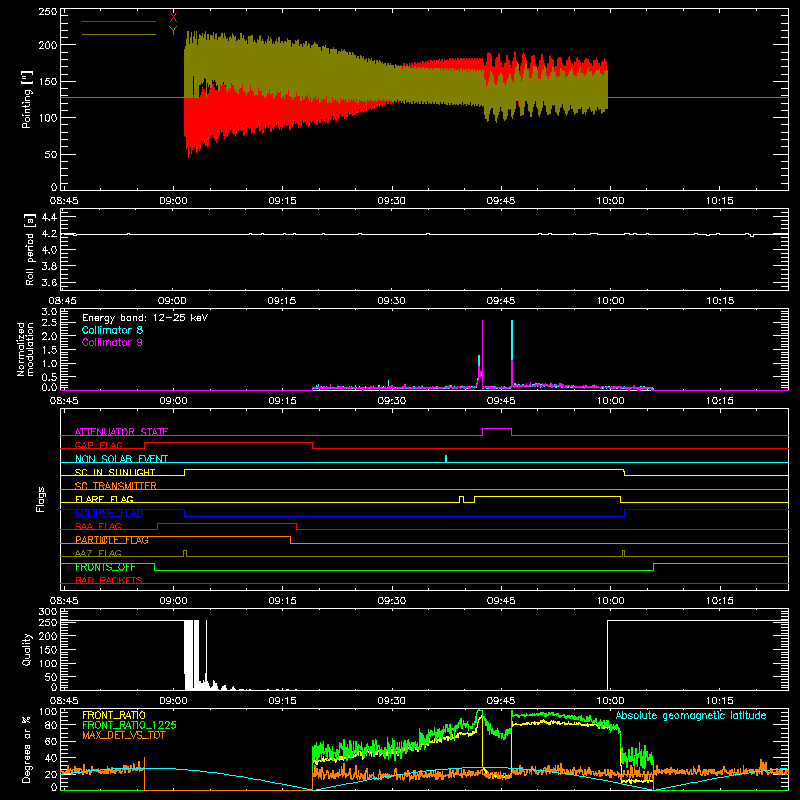Click 'Absolute geomagnetic latitude' label
Screen dimensions: 800x800
tap(691, 715)
